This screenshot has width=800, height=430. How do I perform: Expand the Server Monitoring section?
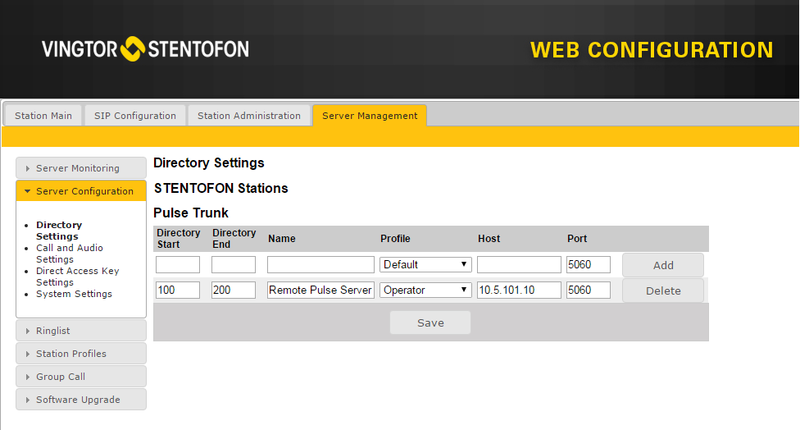point(81,168)
